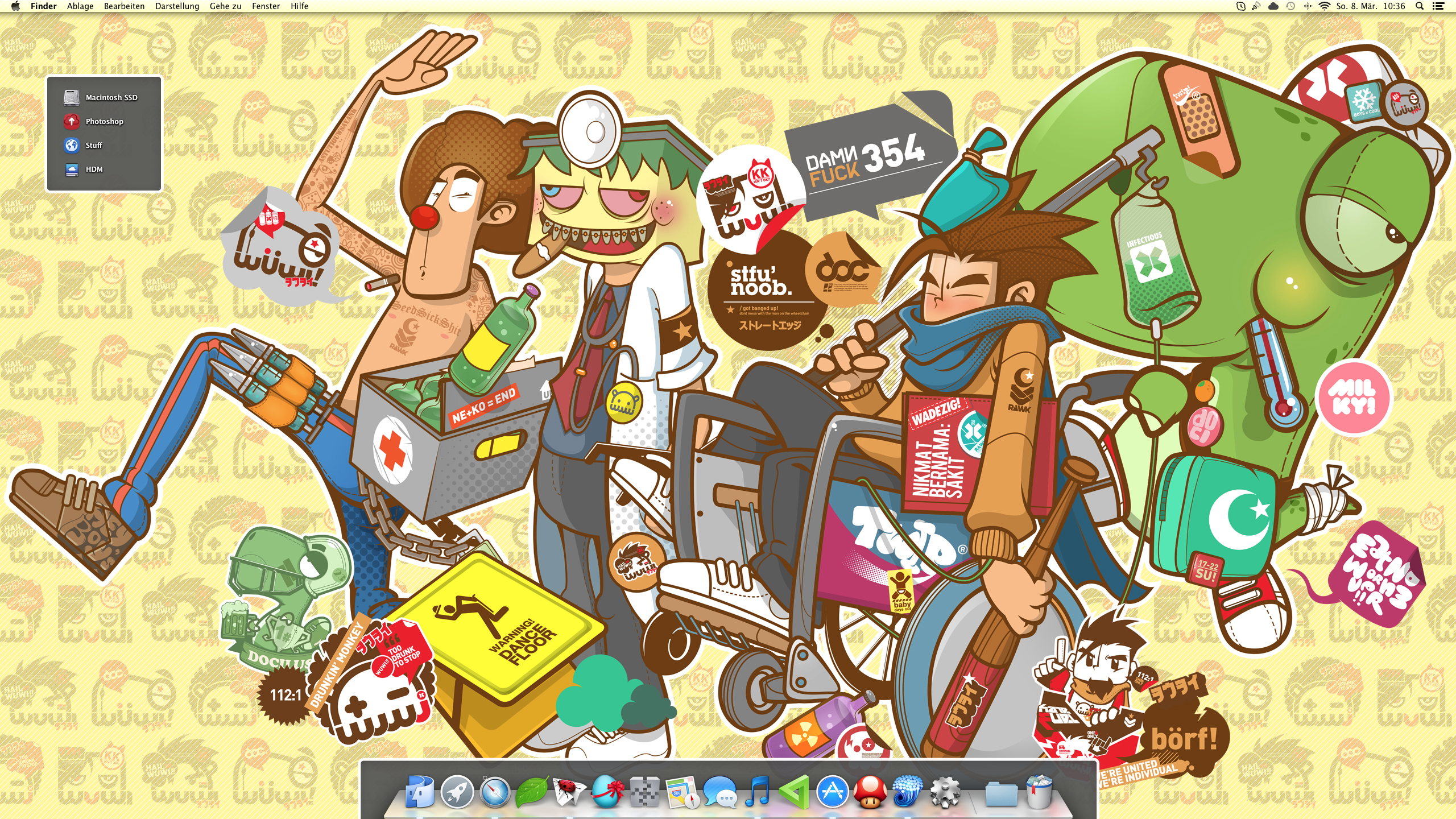The width and height of the screenshot is (1456, 819).
Task: Open Time Machine menu bar icon
Action: tap(1290, 6)
